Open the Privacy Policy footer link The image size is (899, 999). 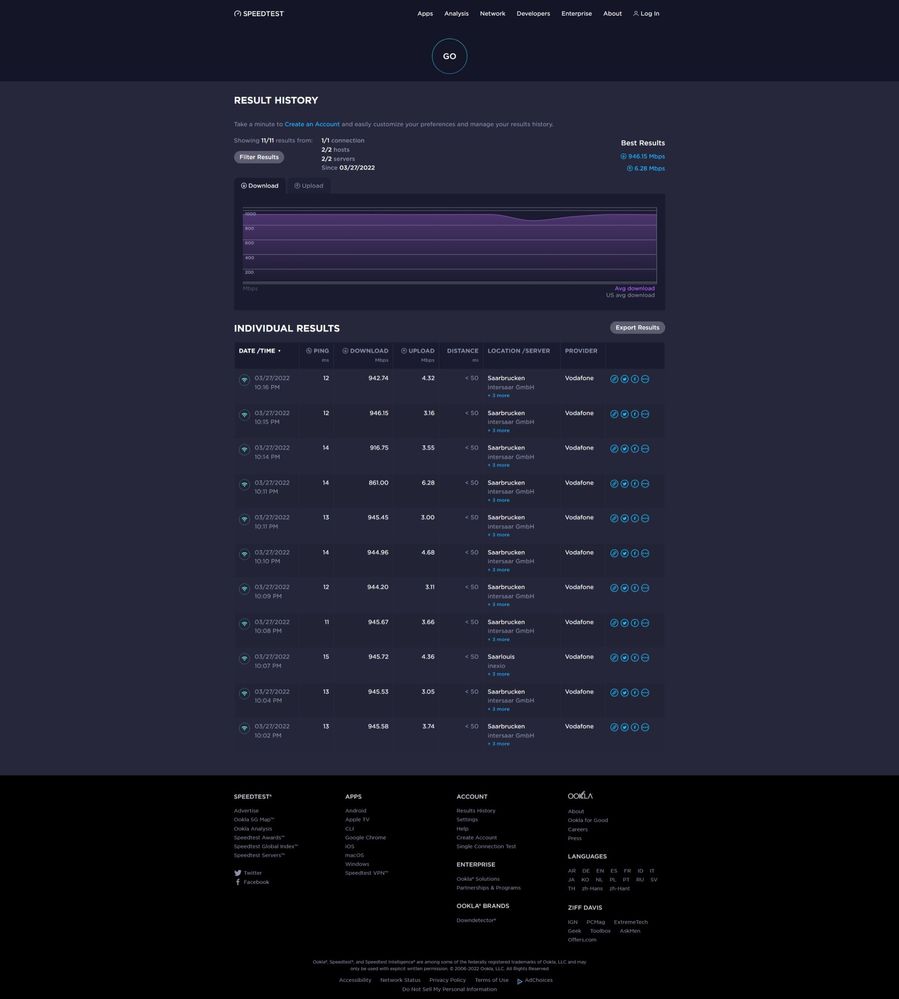tap(447, 981)
